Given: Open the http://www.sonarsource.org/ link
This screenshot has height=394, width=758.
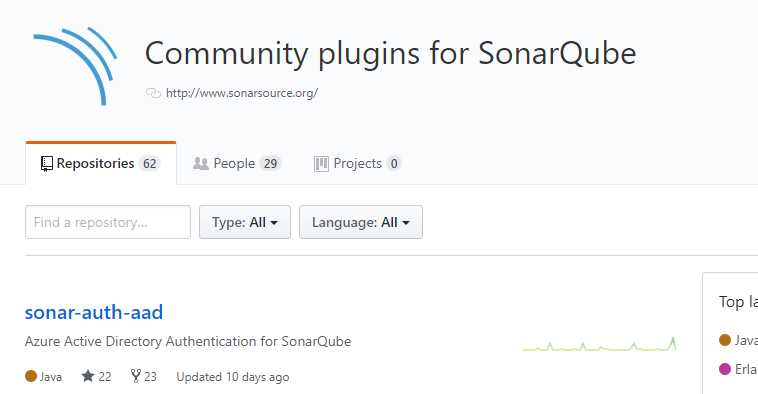Looking at the screenshot, I should pyautogui.click(x=242, y=93).
